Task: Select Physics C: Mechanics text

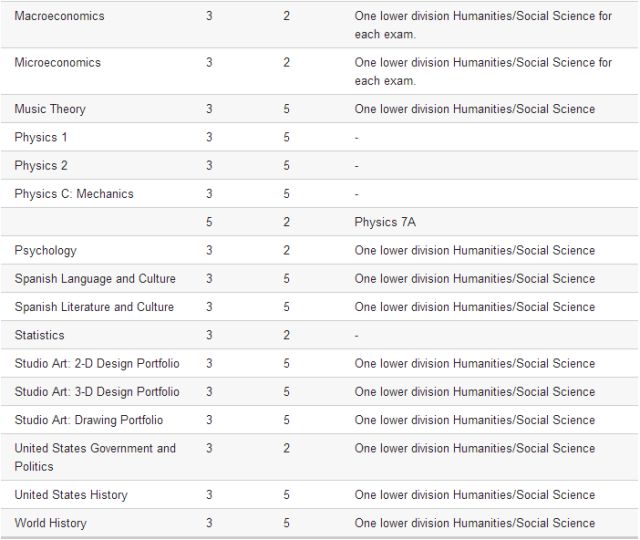Action: (74, 193)
